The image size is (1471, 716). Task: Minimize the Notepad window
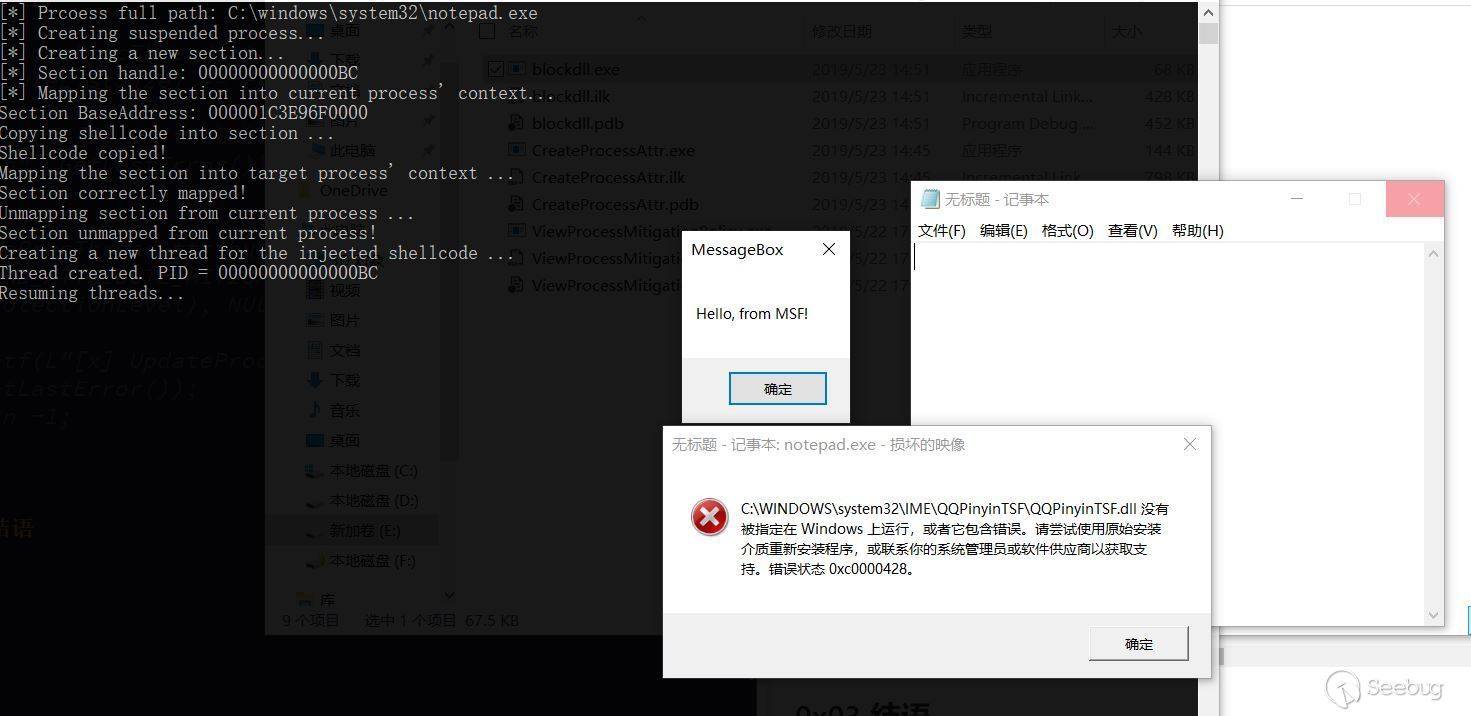(1297, 199)
